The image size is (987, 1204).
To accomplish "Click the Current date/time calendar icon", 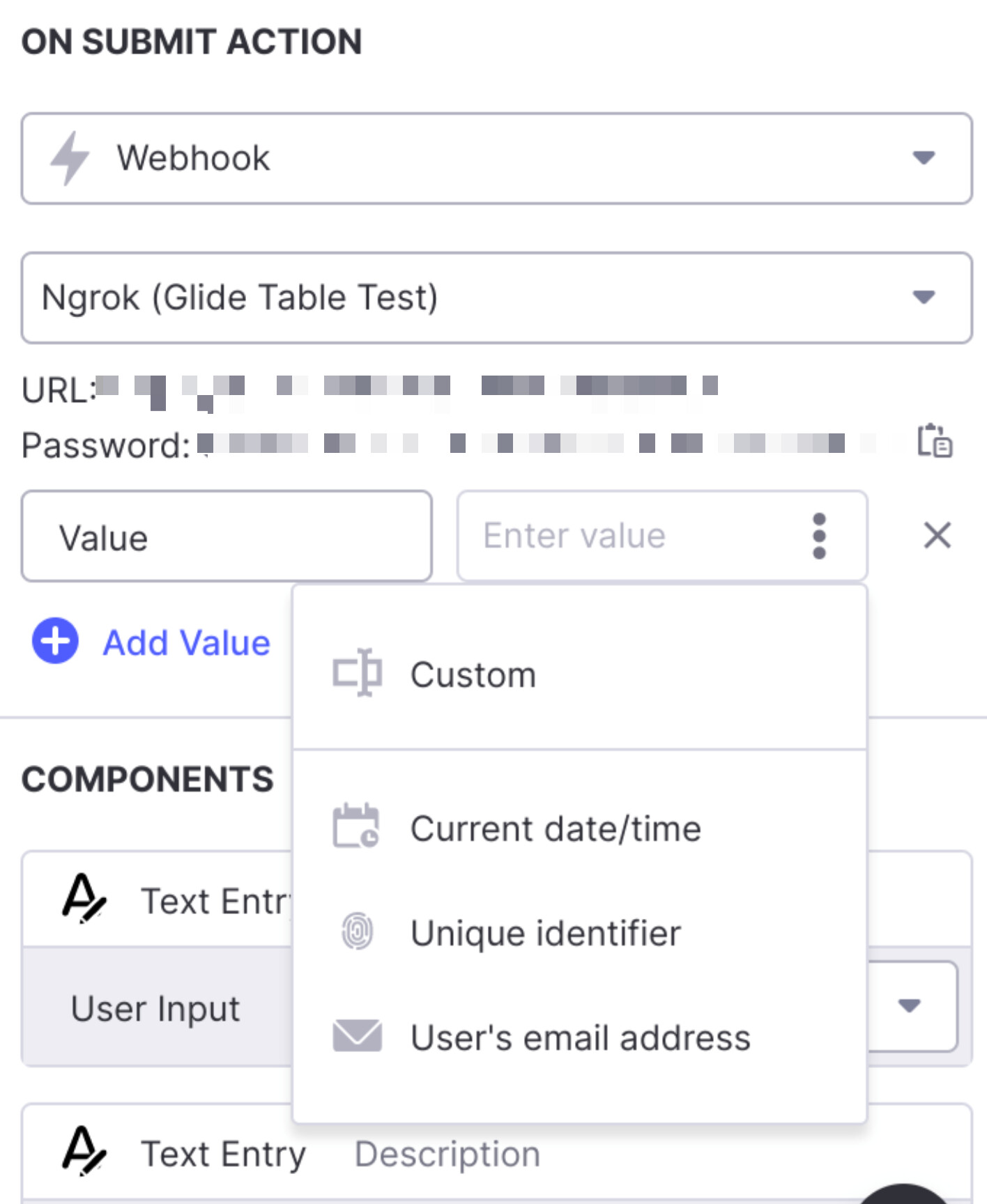I will 356,827.
